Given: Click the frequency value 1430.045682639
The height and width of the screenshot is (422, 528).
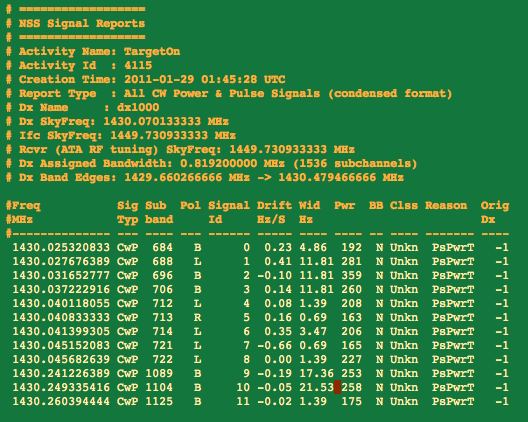Looking at the screenshot, I should [x=61, y=359].
